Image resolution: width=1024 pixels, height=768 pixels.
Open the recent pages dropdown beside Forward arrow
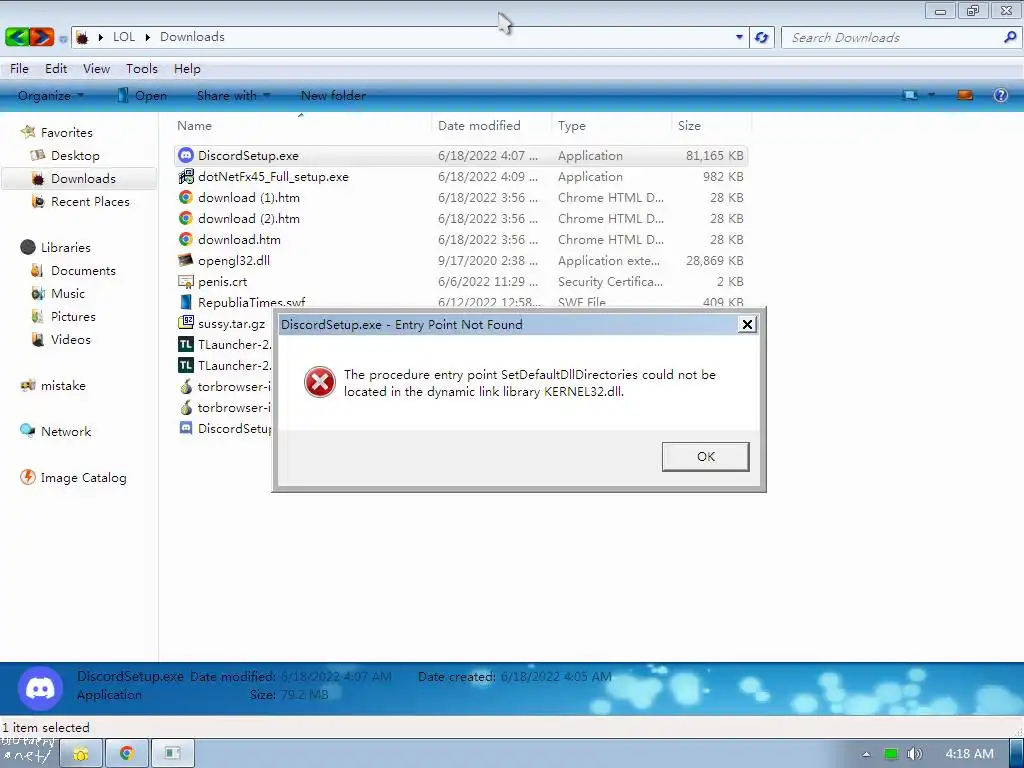click(63, 39)
